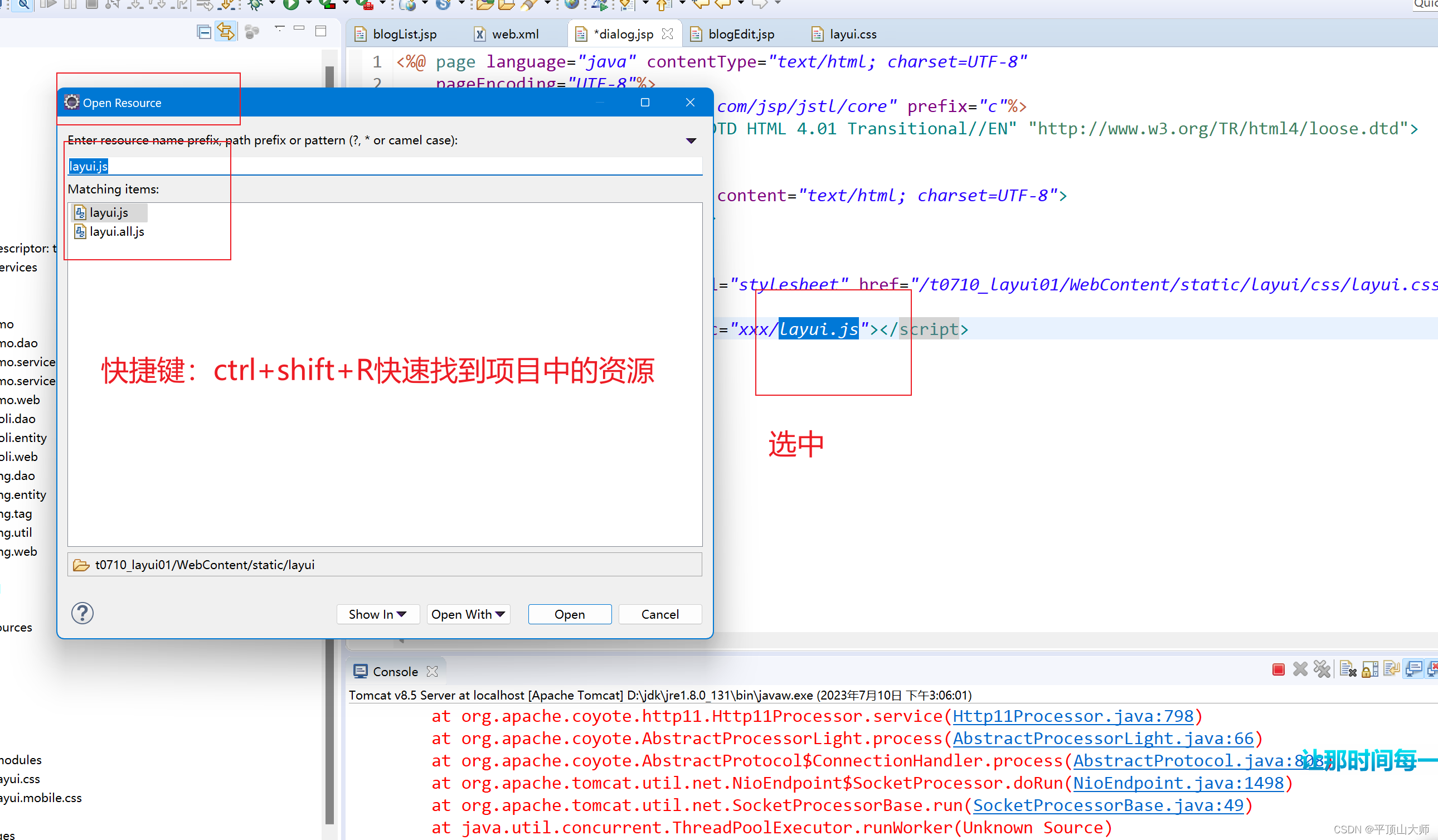
Task: Click the Collapse All icon in Project Explorer
Action: click(204, 32)
